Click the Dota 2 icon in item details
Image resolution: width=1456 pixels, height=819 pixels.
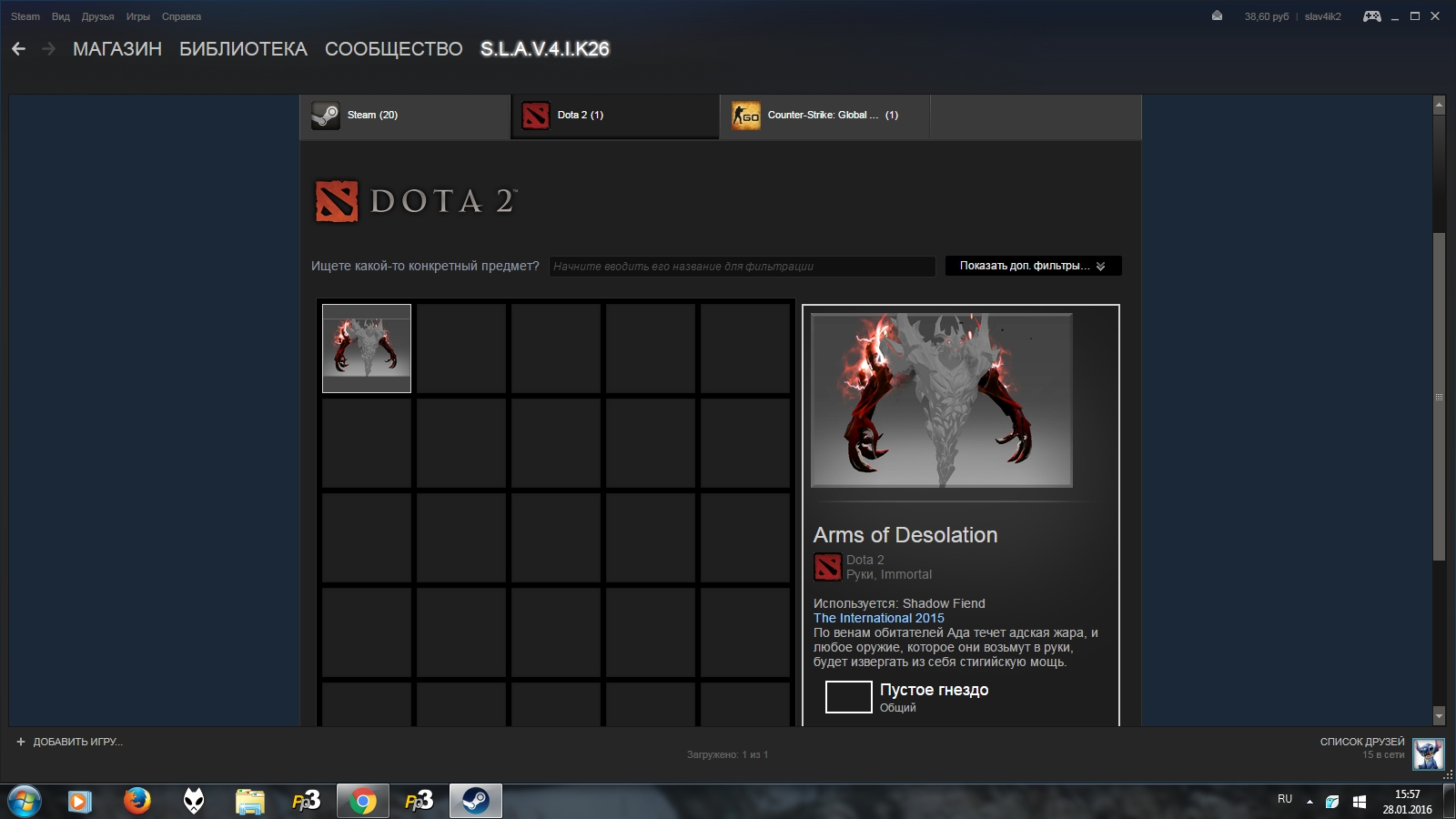click(827, 567)
